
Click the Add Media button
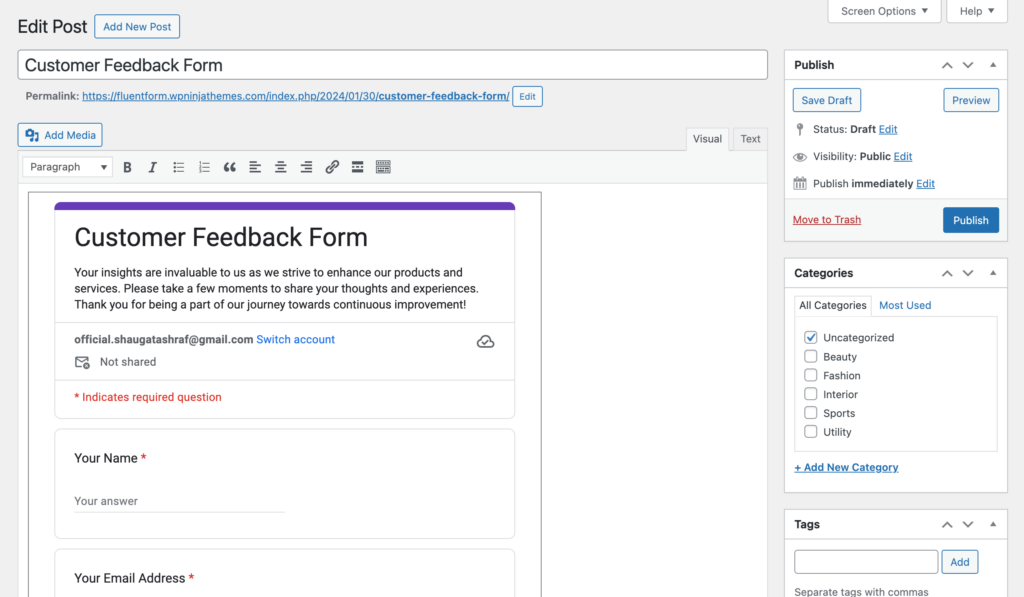click(60, 135)
